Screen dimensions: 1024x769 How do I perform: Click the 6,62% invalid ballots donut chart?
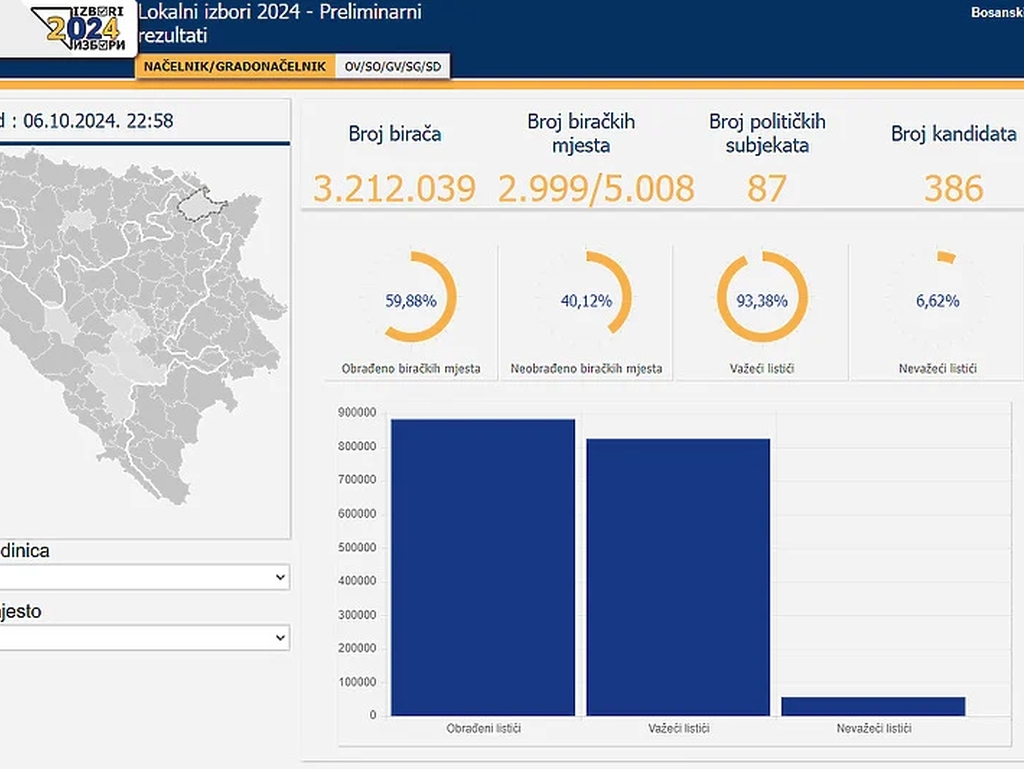(x=937, y=299)
